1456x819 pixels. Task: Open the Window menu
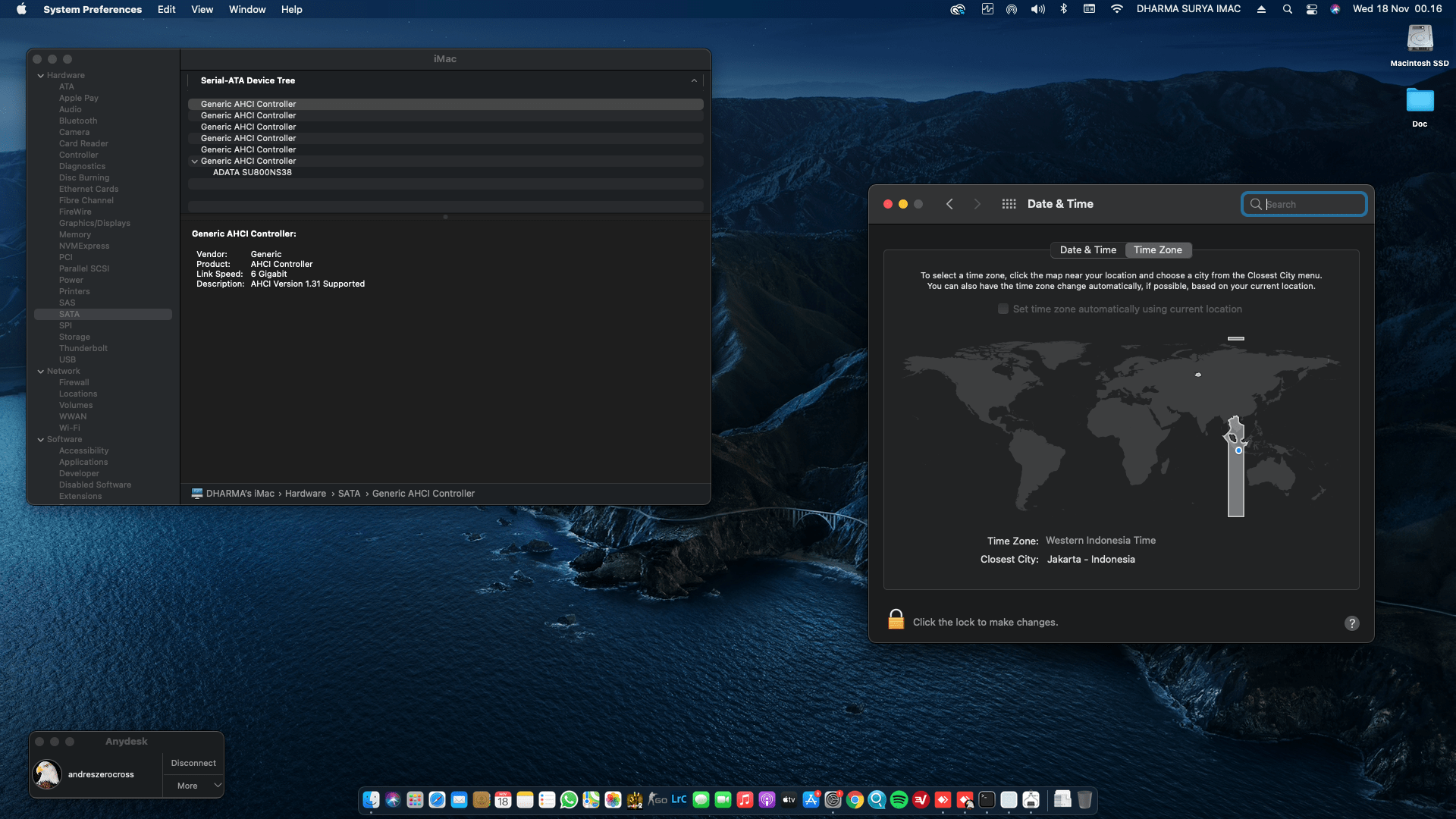coord(247,9)
